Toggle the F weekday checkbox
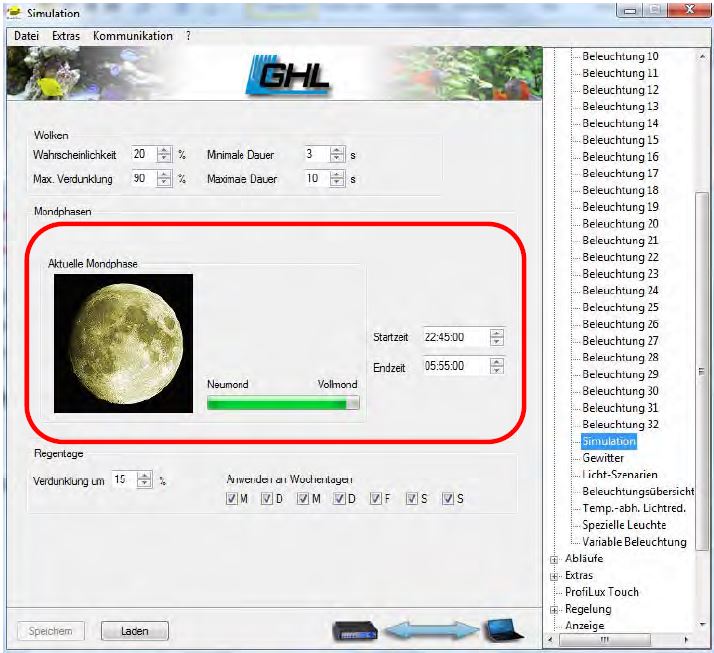 coord(375,499)
